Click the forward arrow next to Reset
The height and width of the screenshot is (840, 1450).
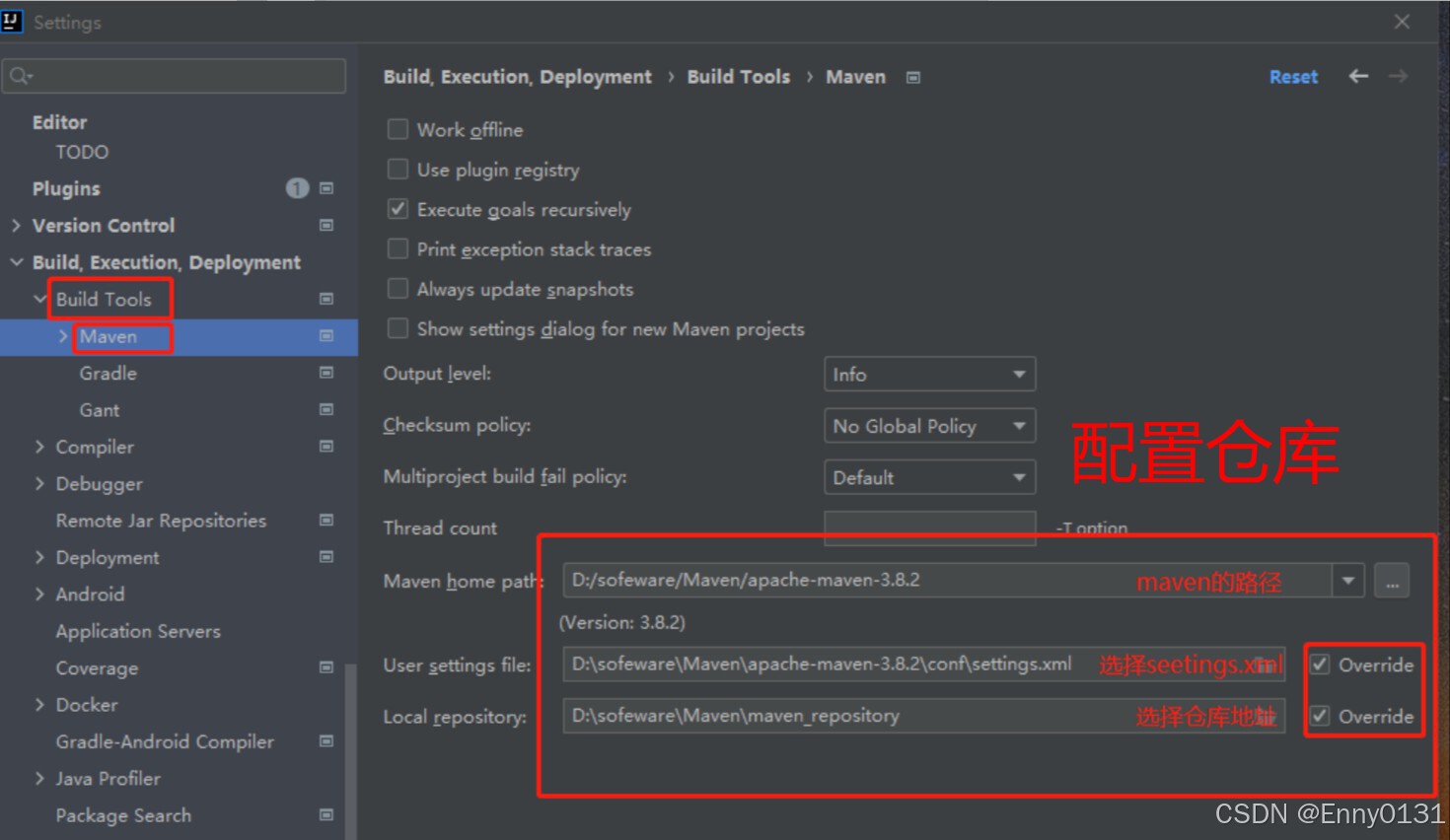pyautogui.click(x=1398, y=76)
